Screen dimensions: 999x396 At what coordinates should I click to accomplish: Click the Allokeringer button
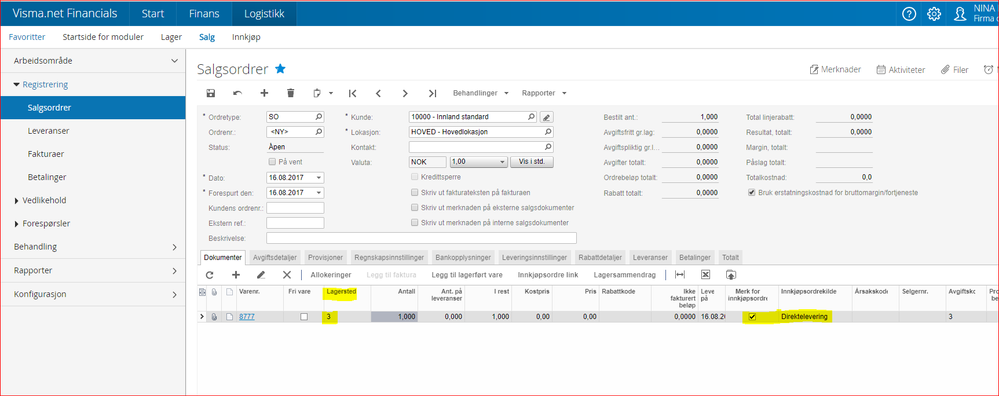[x=331, y=275]
